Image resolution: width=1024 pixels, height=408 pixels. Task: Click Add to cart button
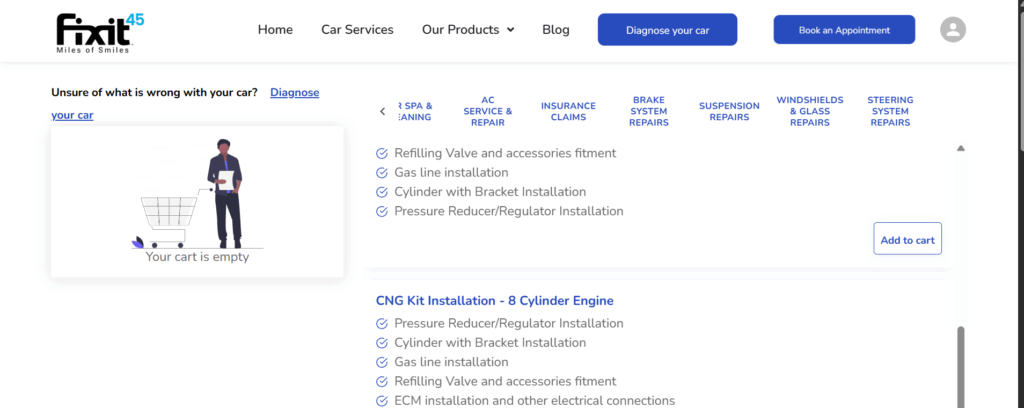907,239
